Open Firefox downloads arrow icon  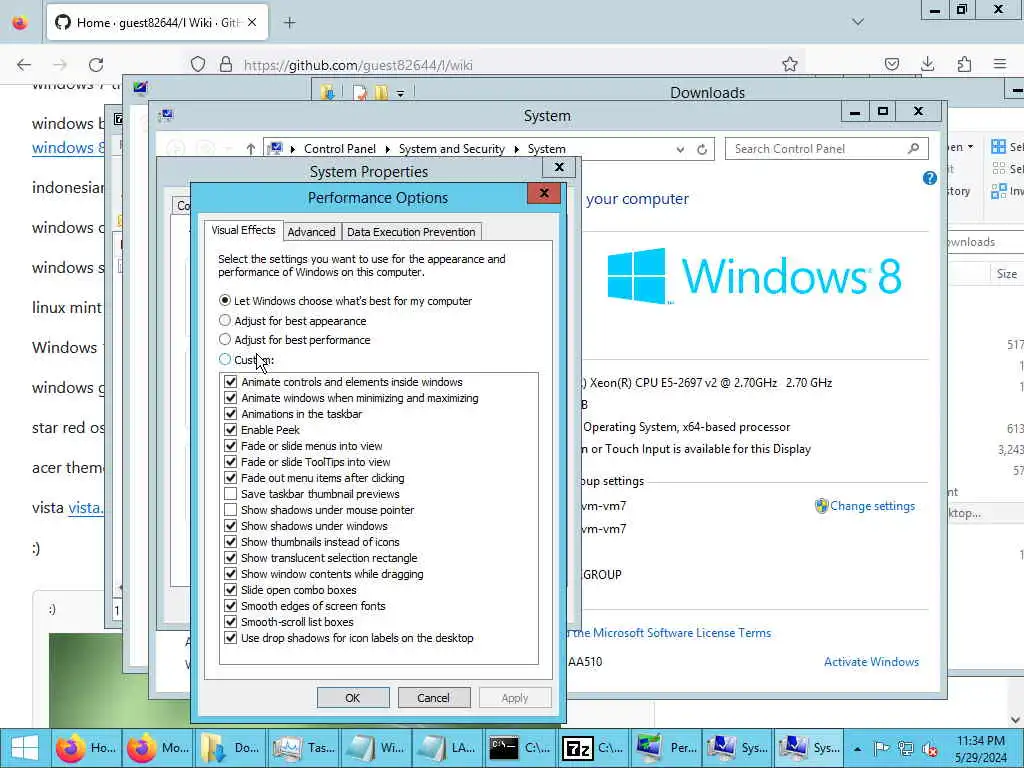click(927, 64)
